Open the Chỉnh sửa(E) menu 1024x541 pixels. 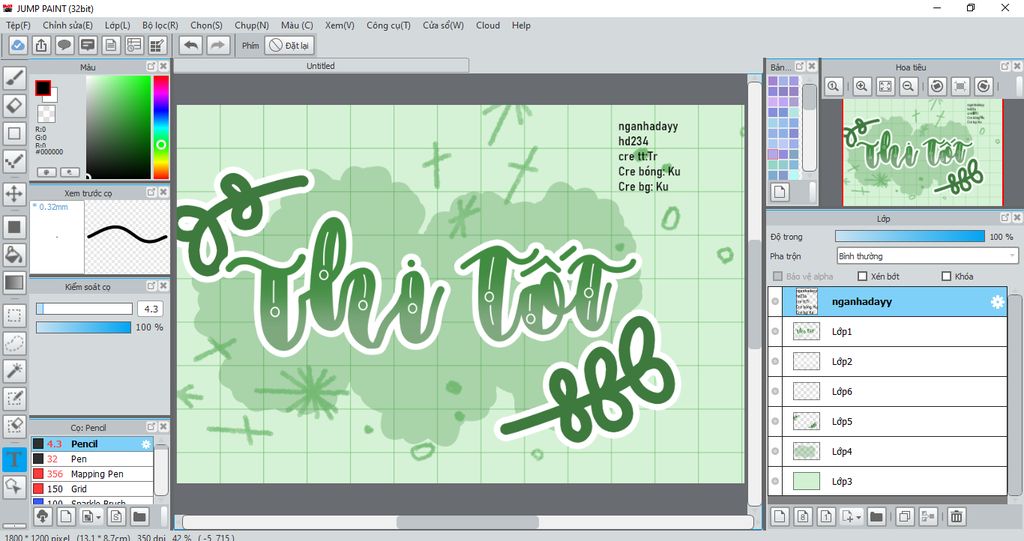pos(68,25)
